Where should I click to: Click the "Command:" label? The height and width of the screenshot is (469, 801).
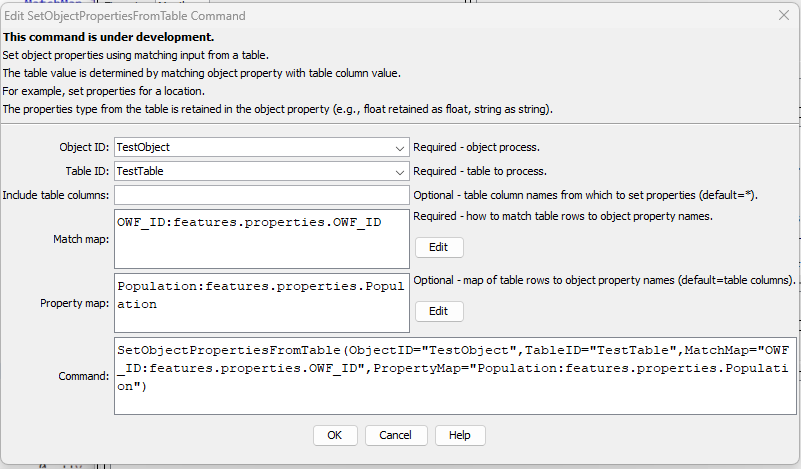[x=83, y=377]
